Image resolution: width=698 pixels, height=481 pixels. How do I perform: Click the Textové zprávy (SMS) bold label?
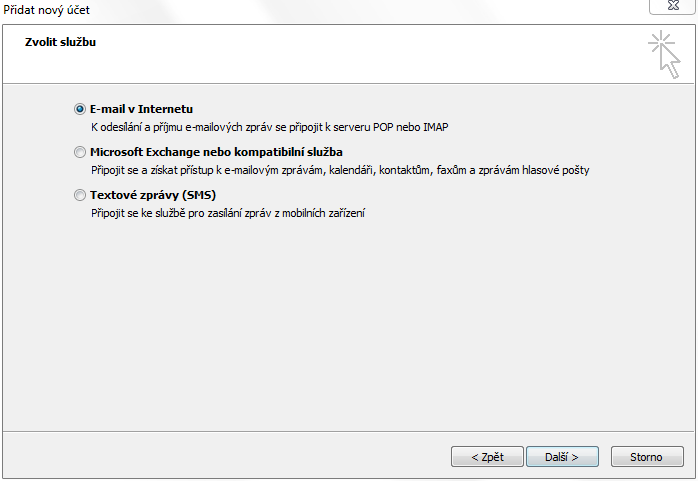click(x=153, y=195)
